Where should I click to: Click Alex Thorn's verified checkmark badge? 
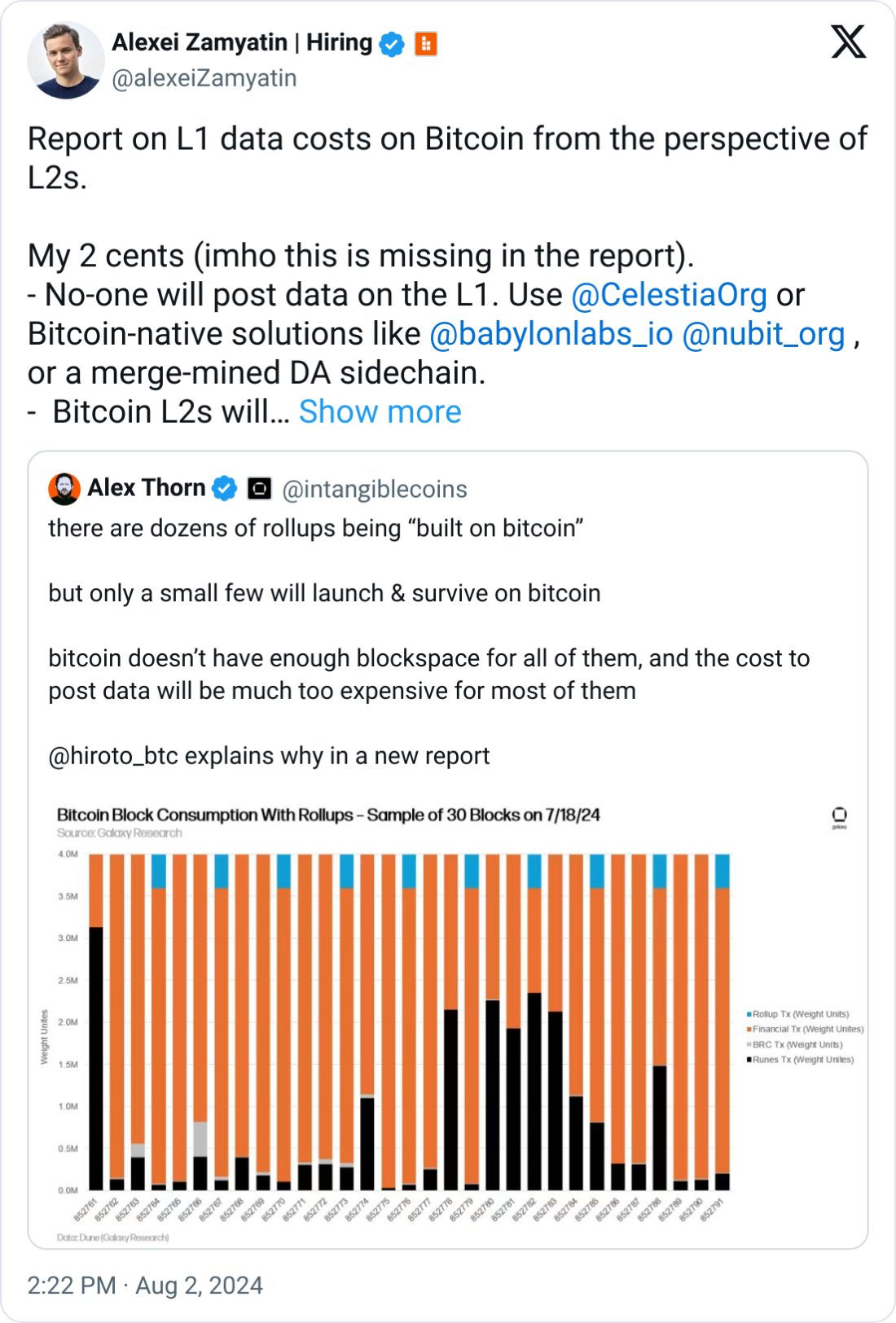pos(224,489)
